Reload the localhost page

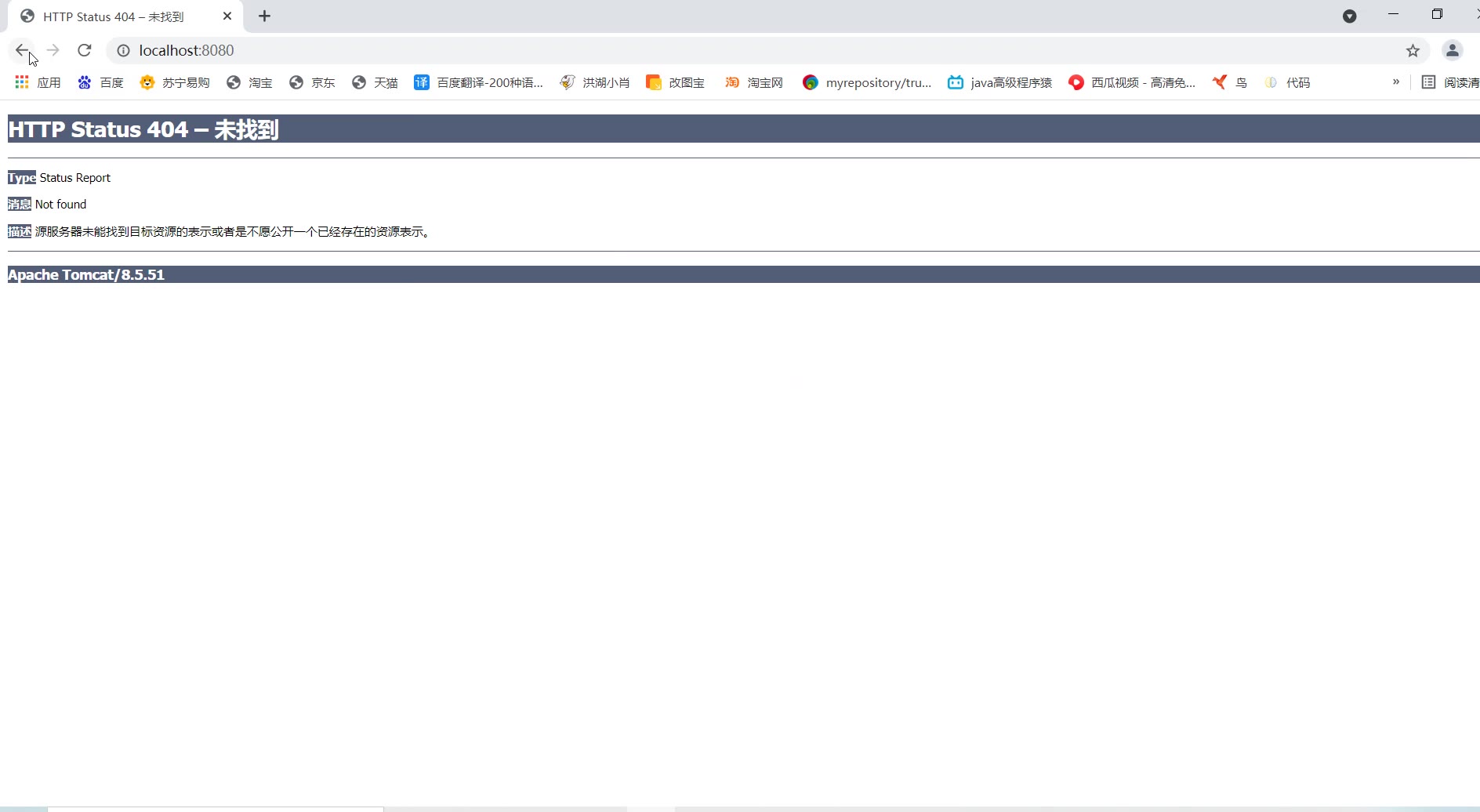tap(85, 50)
